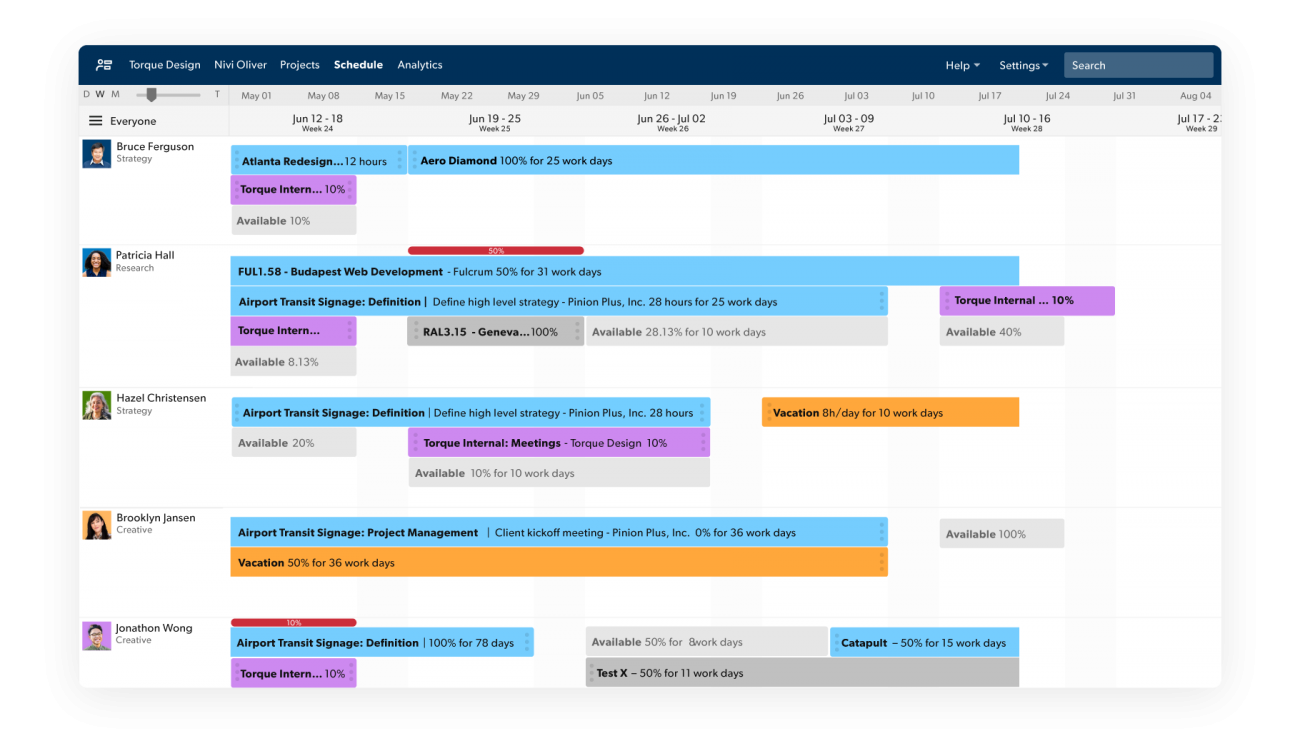
Task: Click Nivi Oliver in the navigation bar
Action: point(240,64)
